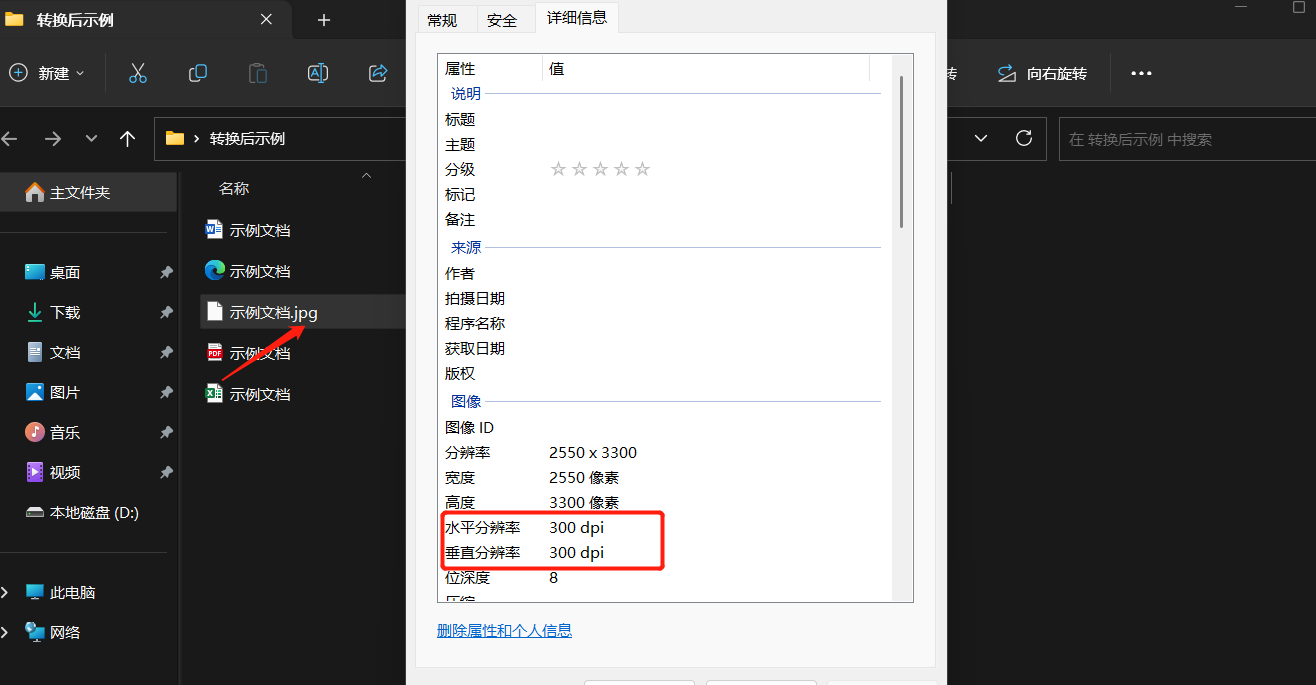
Task: Open 文档 in the sidebar
Action: click(65, 352)
